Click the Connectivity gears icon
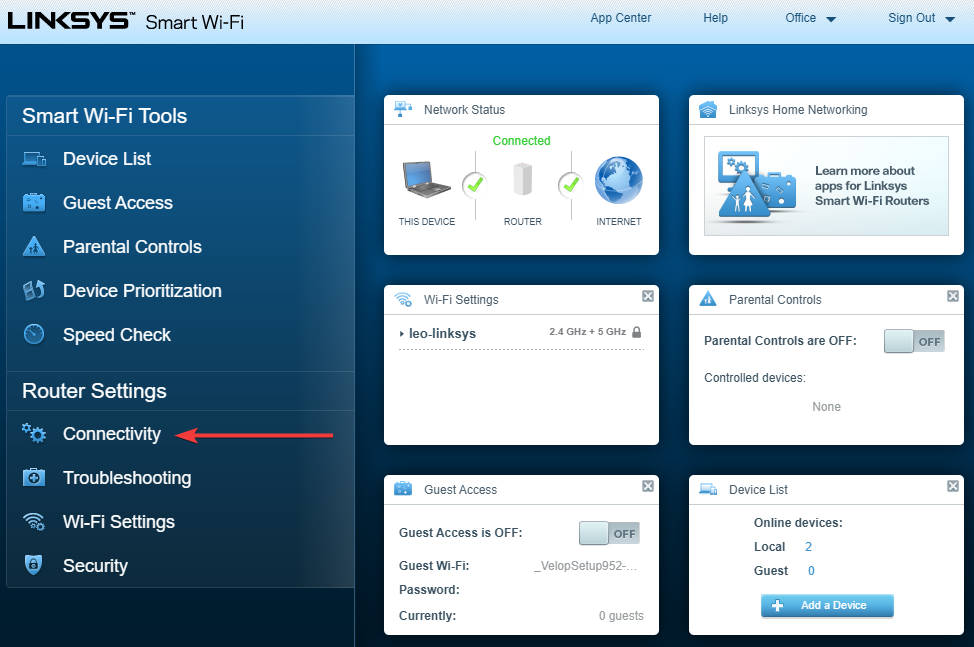This screenshot has width=974, height=647. [x=34, y=433]
